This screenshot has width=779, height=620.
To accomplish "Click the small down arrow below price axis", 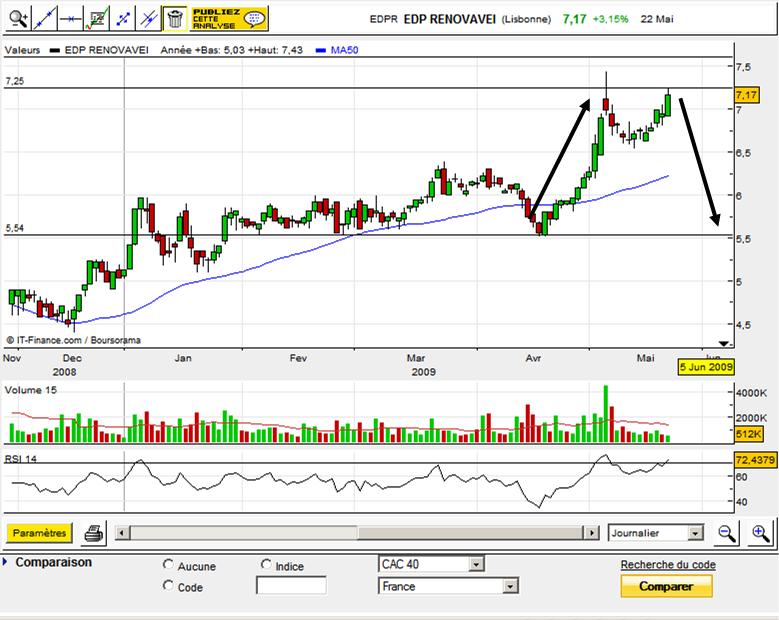I will (x=723, y=344).
